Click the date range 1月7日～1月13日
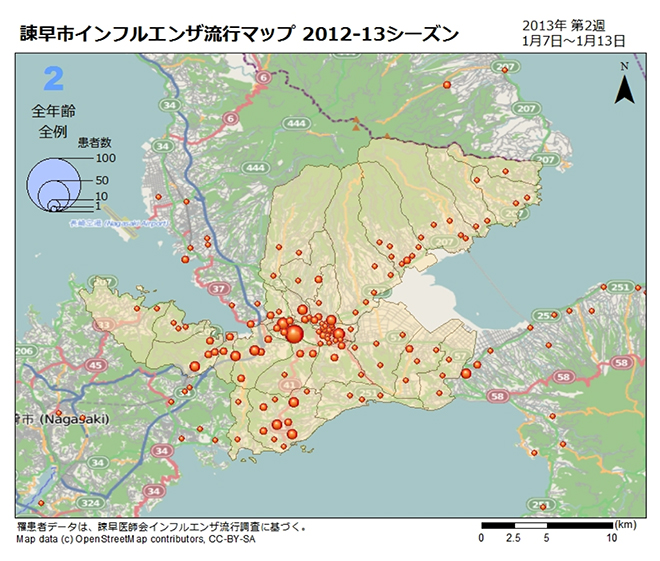 (574, 41)
